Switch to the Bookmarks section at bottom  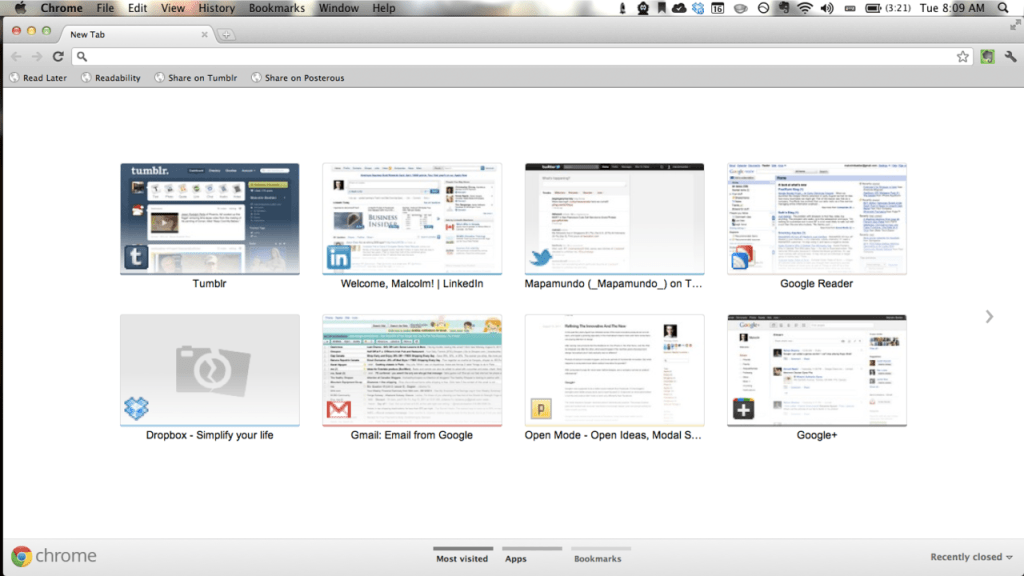(597, 558)
